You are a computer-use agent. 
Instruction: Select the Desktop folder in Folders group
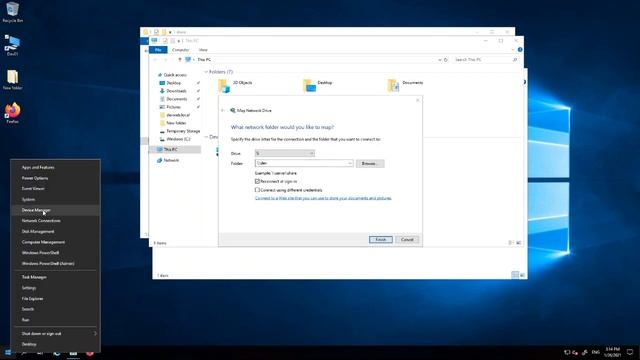click(318, 85)
